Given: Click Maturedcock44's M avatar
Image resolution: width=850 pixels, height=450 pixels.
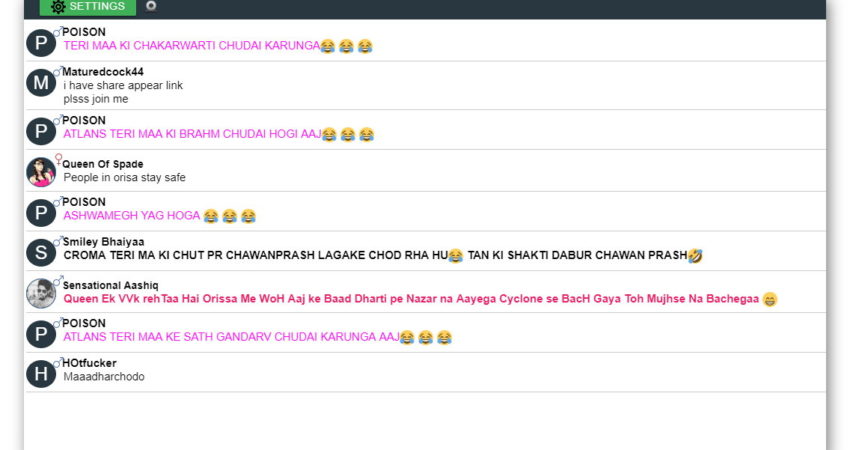Looking at the screenshot, I should pos(41,83).
